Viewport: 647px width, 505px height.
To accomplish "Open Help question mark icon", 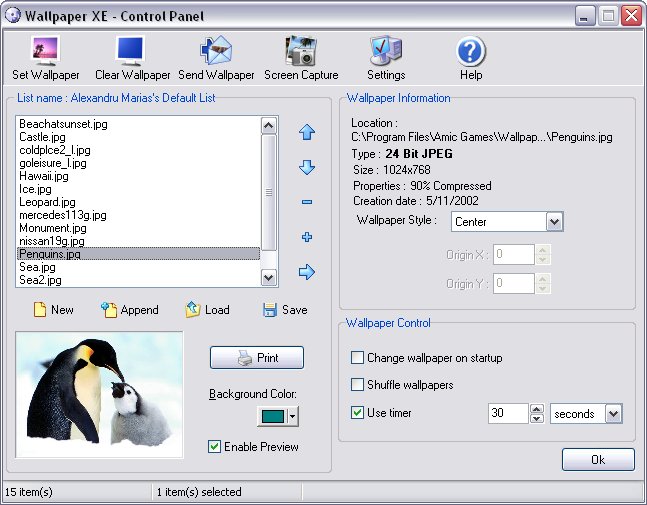I will (471, 51).
